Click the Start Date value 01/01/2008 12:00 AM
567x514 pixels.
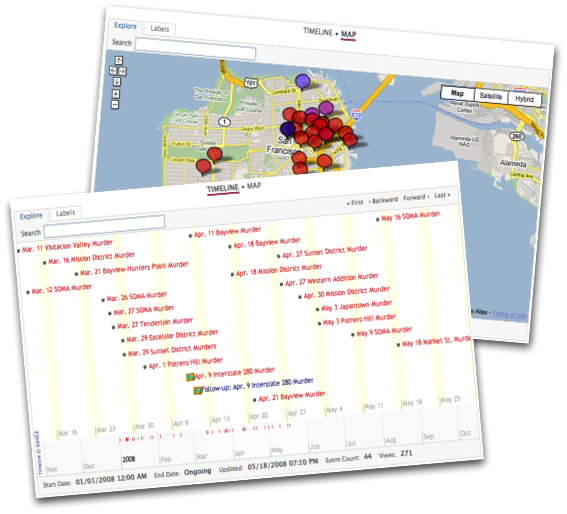pyautogui.click(x=111, y=479)
